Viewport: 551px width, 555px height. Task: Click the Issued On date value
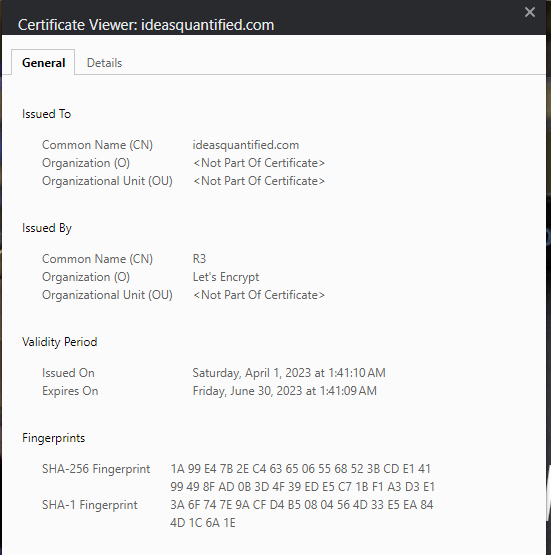(x=289, y=373)
